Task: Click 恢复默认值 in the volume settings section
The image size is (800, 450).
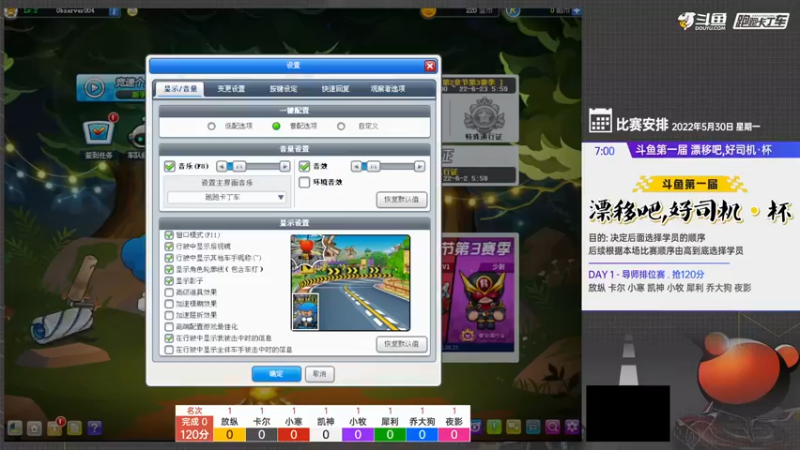Action: (x=402, y=199)
